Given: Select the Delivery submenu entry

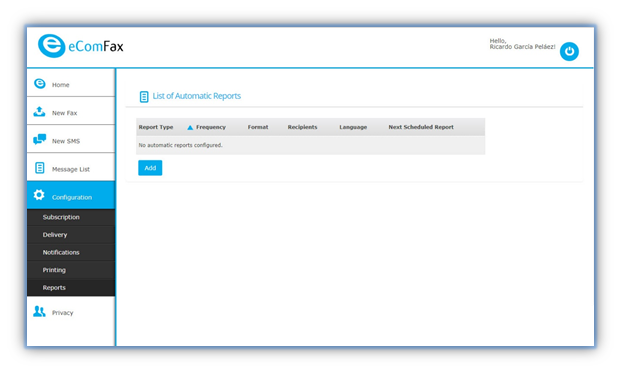Looking at the screenshot, I should pyautogui.click(x=71, y=235).
